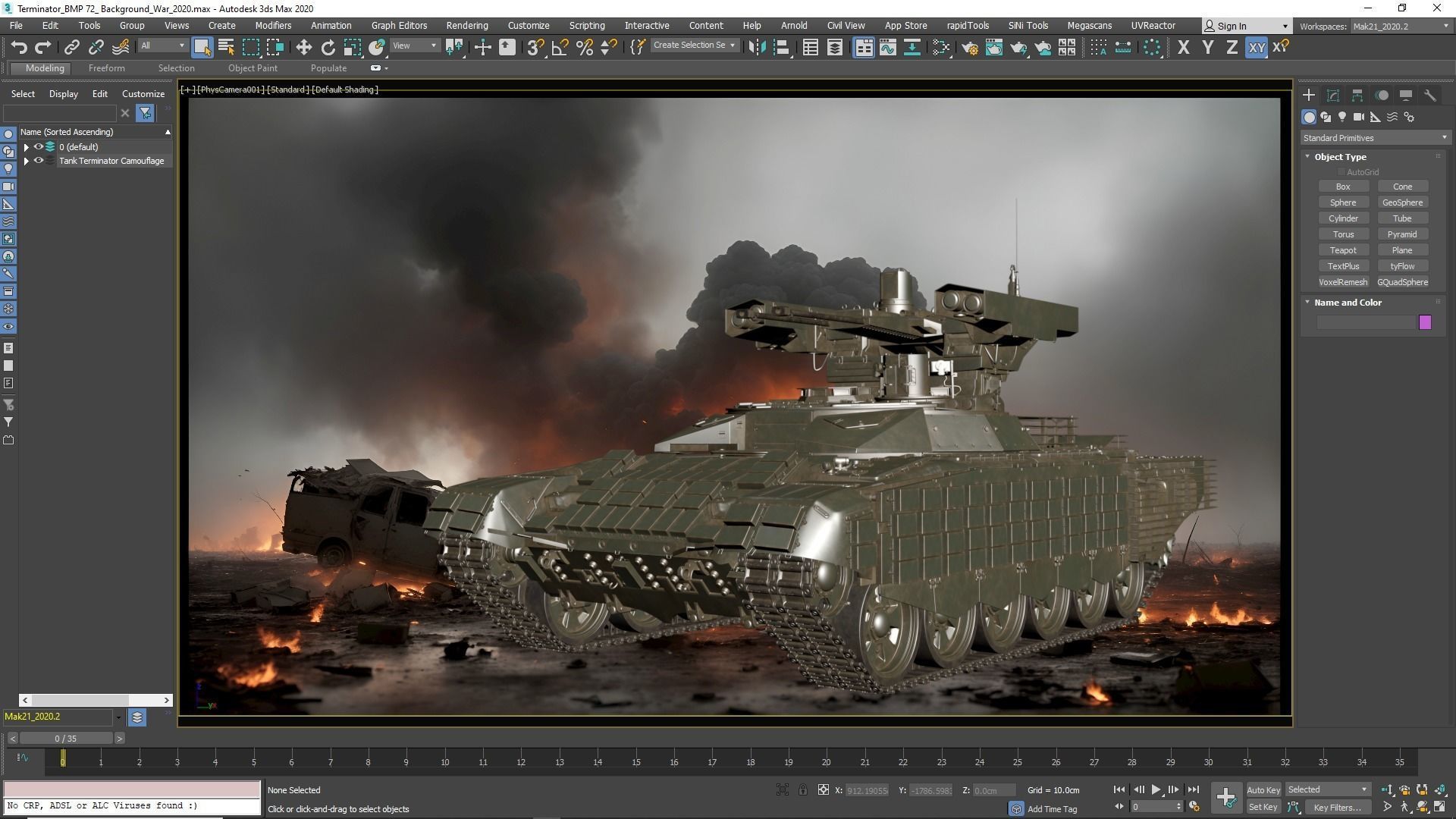Open the Standard Primitives dropdown
This screenshot has height=819, width=1456.
(x=1374, y=138)
